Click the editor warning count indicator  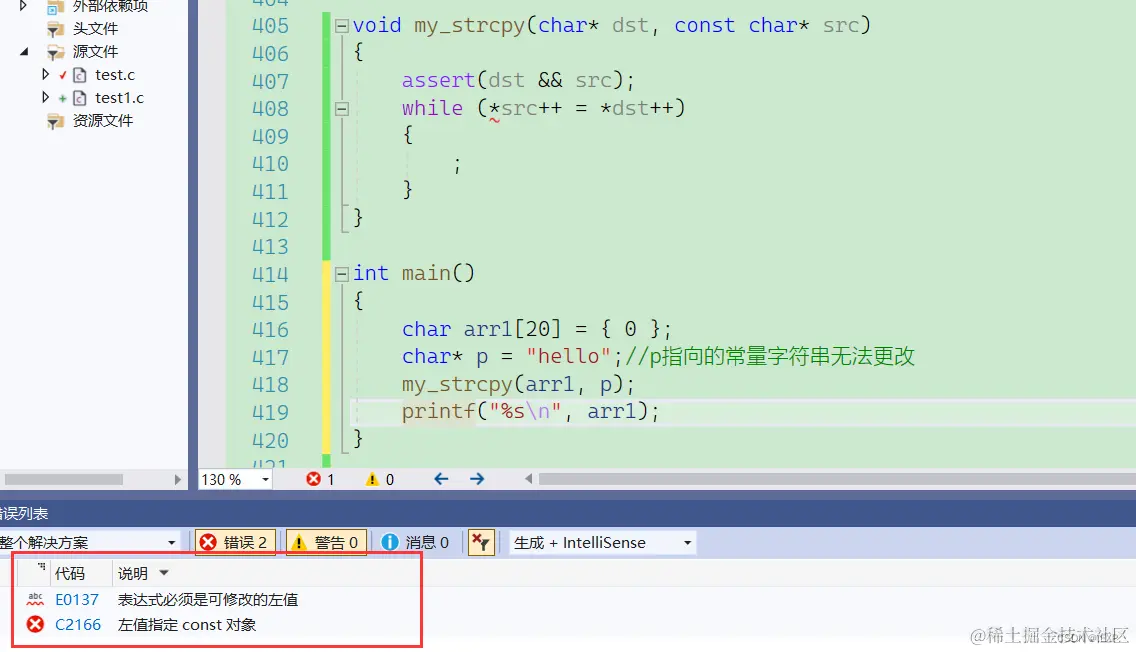380,479
